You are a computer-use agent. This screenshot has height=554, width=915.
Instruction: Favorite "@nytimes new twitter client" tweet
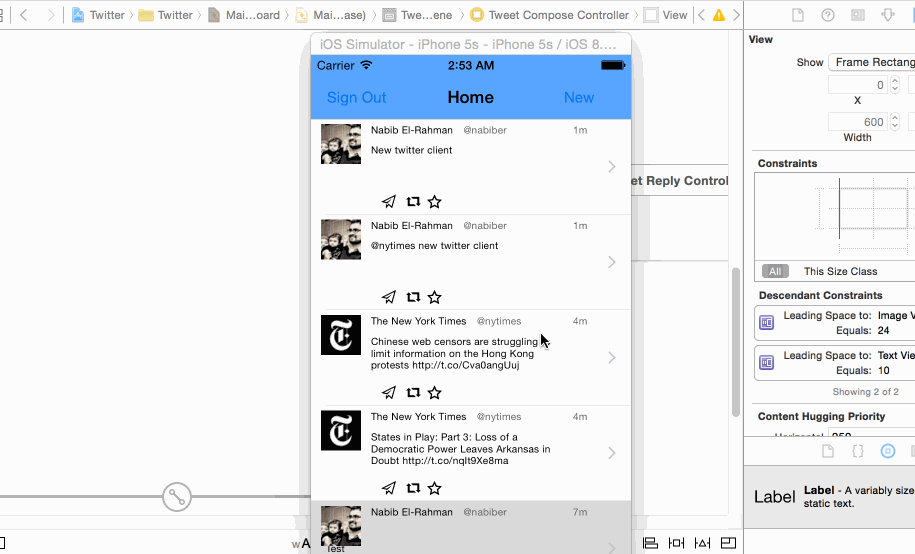click(434, 297)
